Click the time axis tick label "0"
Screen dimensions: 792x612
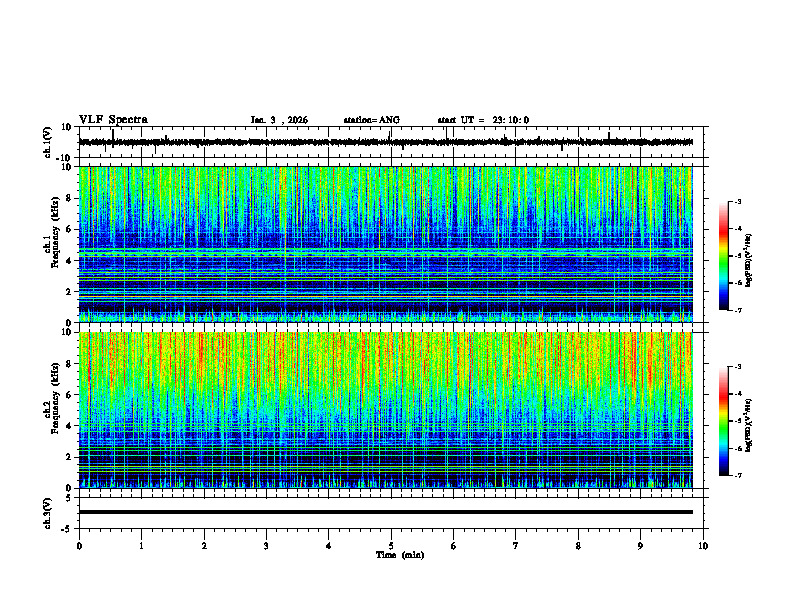coord(79,546)
